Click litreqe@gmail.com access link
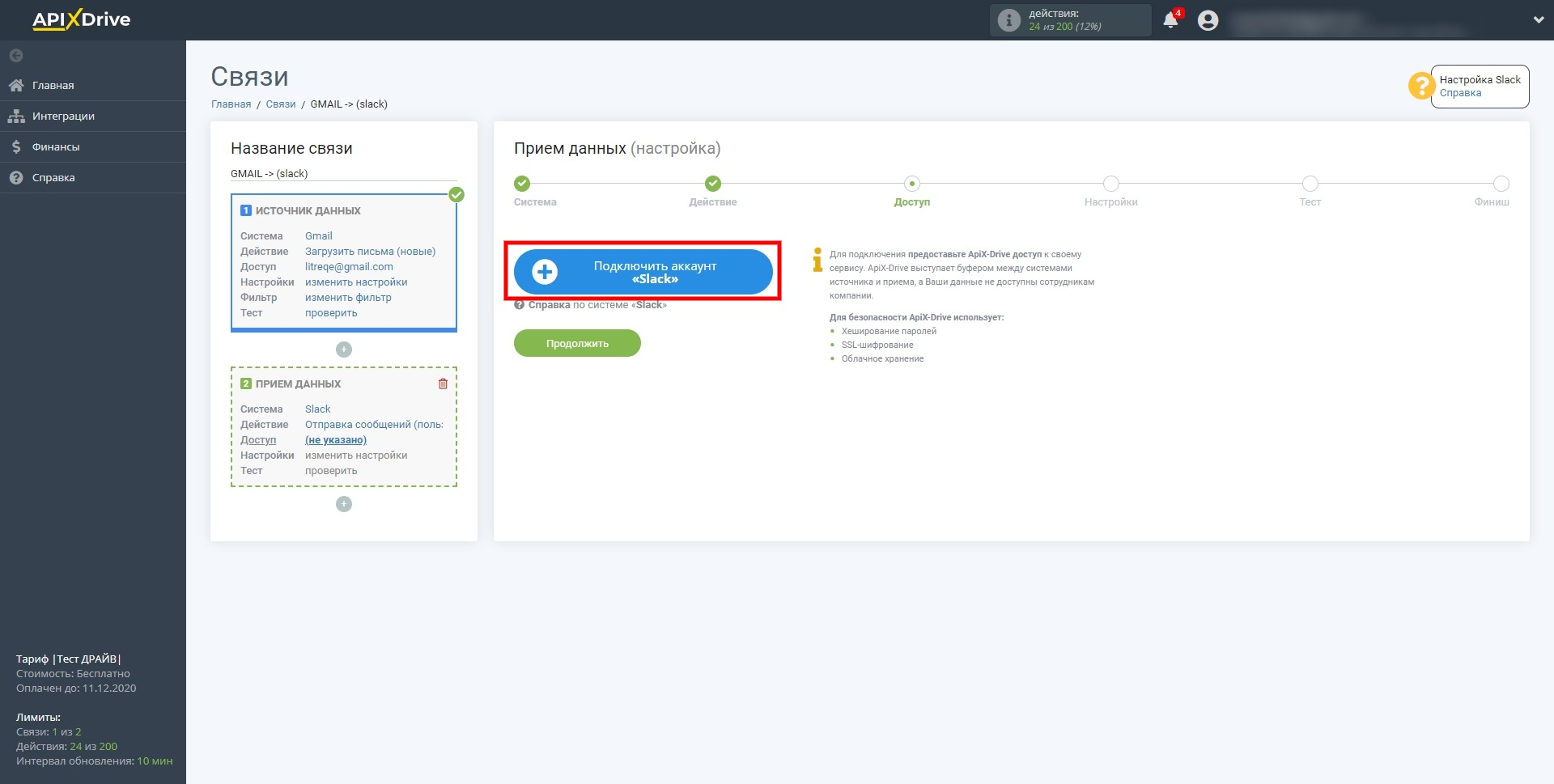Image resolution: width=1554 pixels, height=784 pixels. [x=349, y=267]
